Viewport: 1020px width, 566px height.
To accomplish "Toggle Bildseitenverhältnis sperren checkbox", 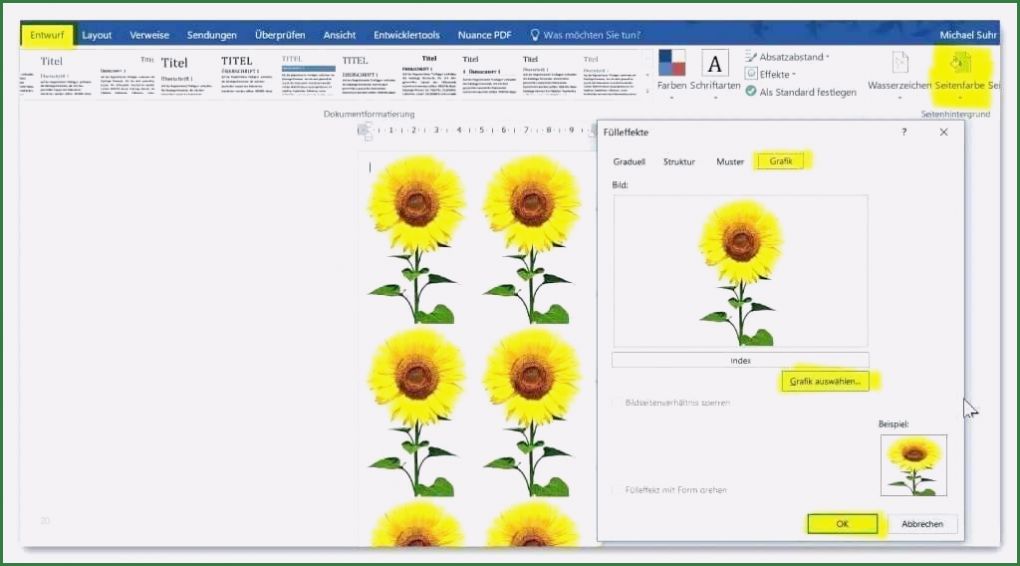I will click(x=616, y=403).
